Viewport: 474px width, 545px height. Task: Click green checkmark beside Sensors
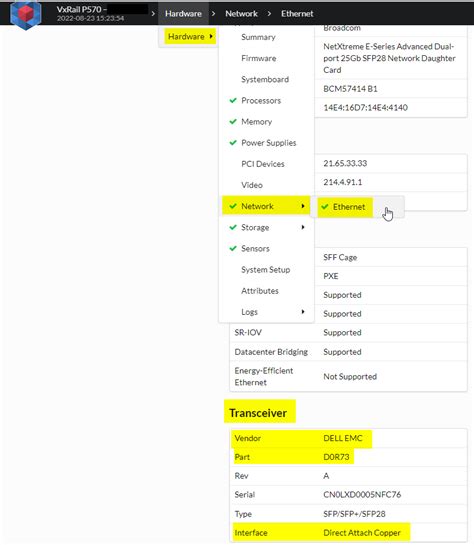[233, 249]
